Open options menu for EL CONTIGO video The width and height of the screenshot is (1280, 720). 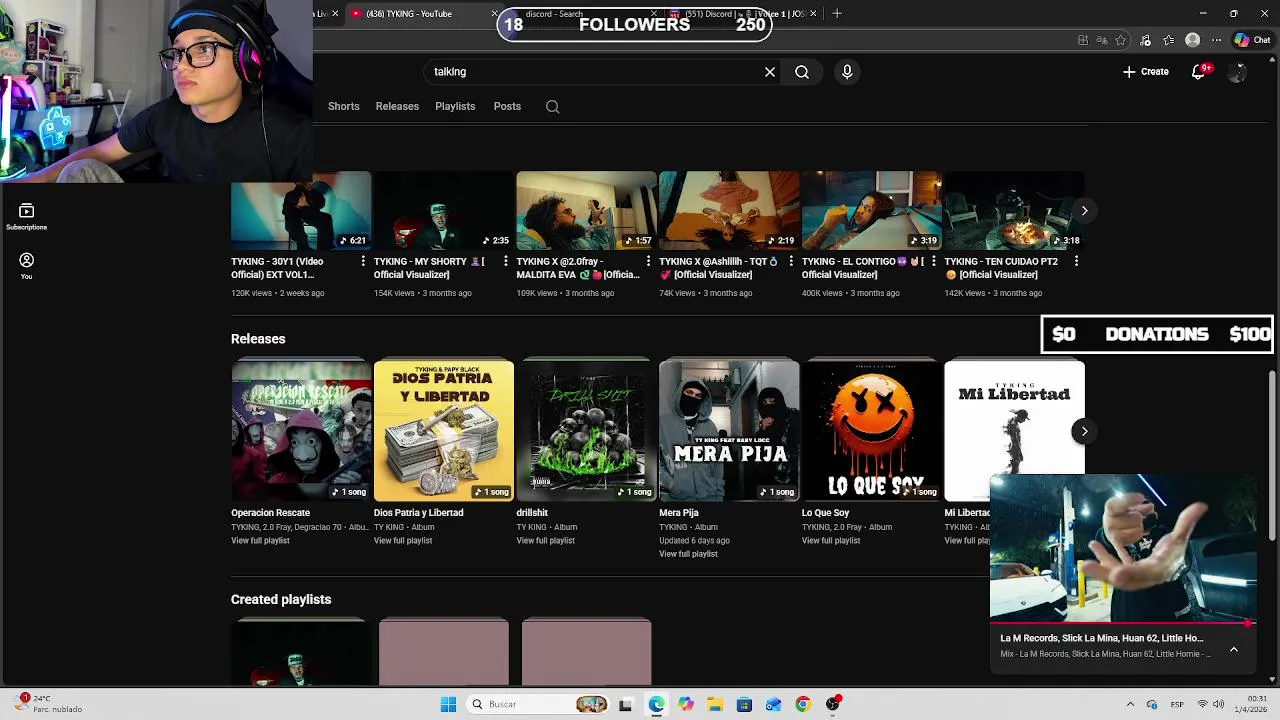pyautogui.click(x=933, y=261)
